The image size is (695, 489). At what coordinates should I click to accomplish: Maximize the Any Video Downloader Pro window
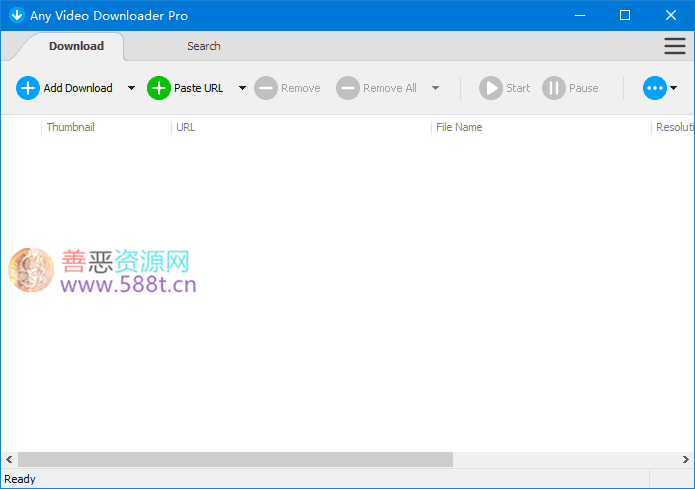pyautogui.click(x=625, y=16)
